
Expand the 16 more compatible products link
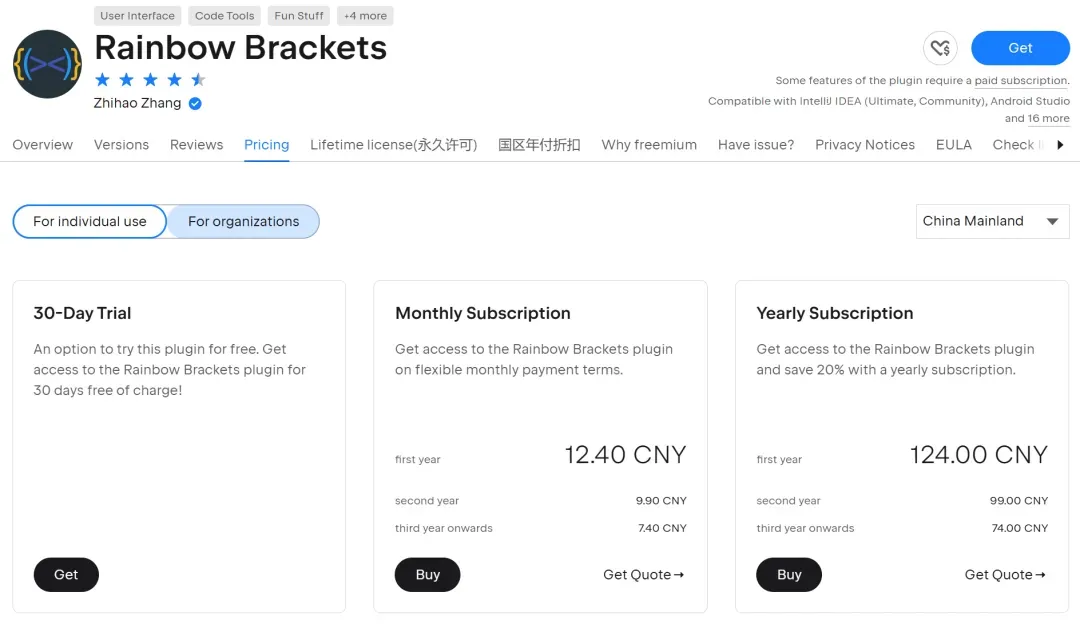(1048, 118)
